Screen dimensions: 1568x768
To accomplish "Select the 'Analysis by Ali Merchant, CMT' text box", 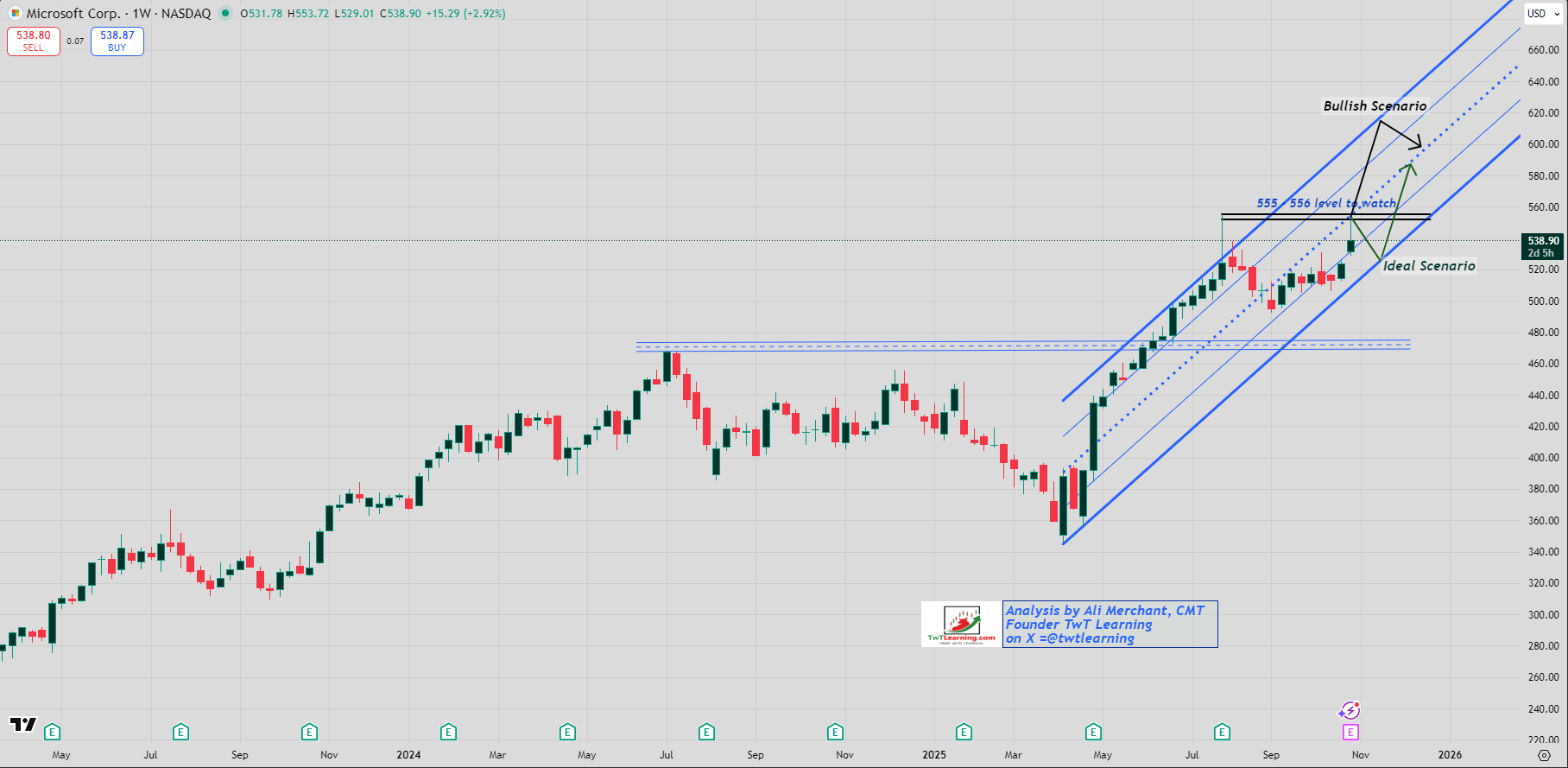I will tap(1110, 625).
